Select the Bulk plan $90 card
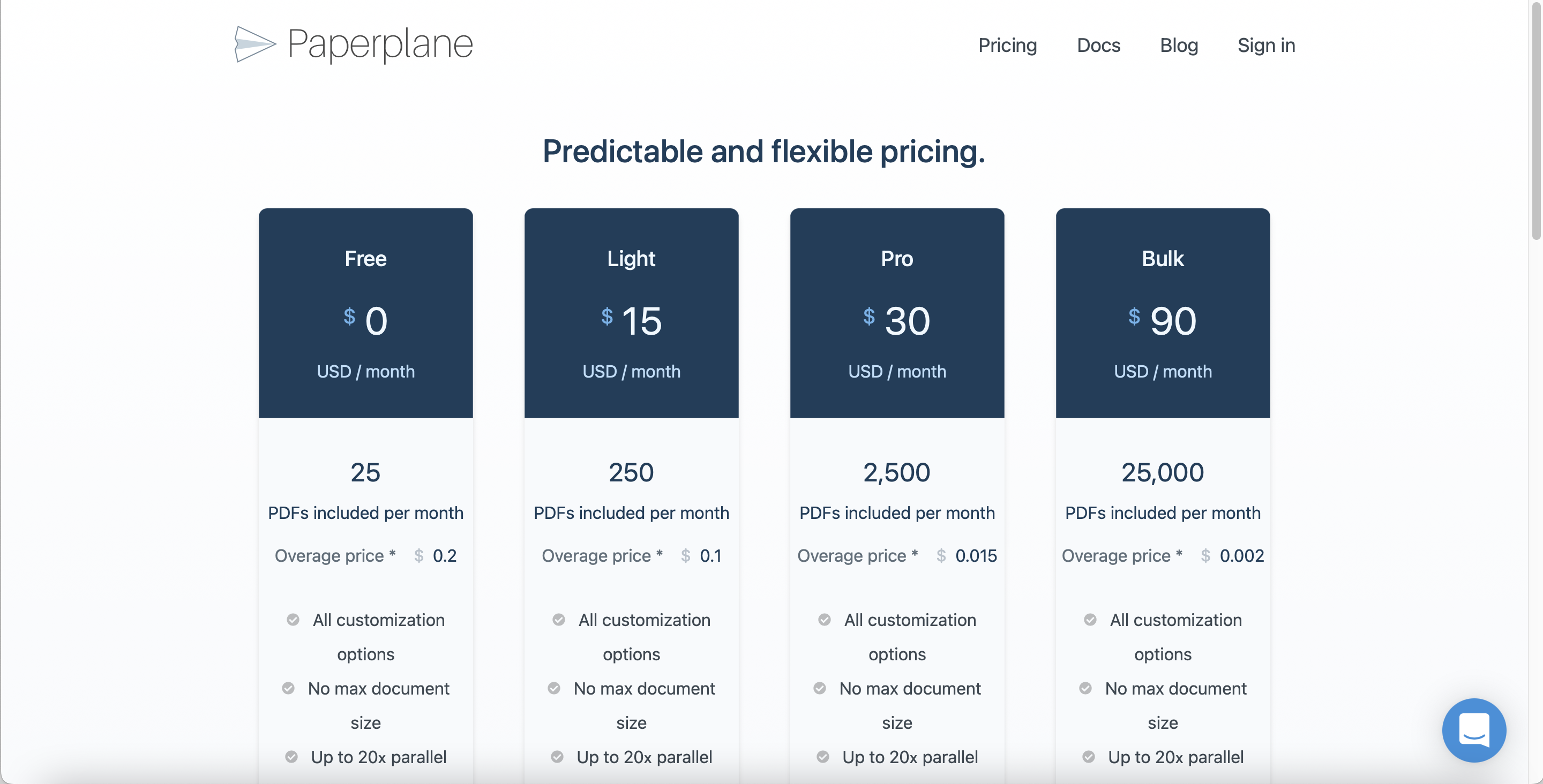 click(1162, 313)
